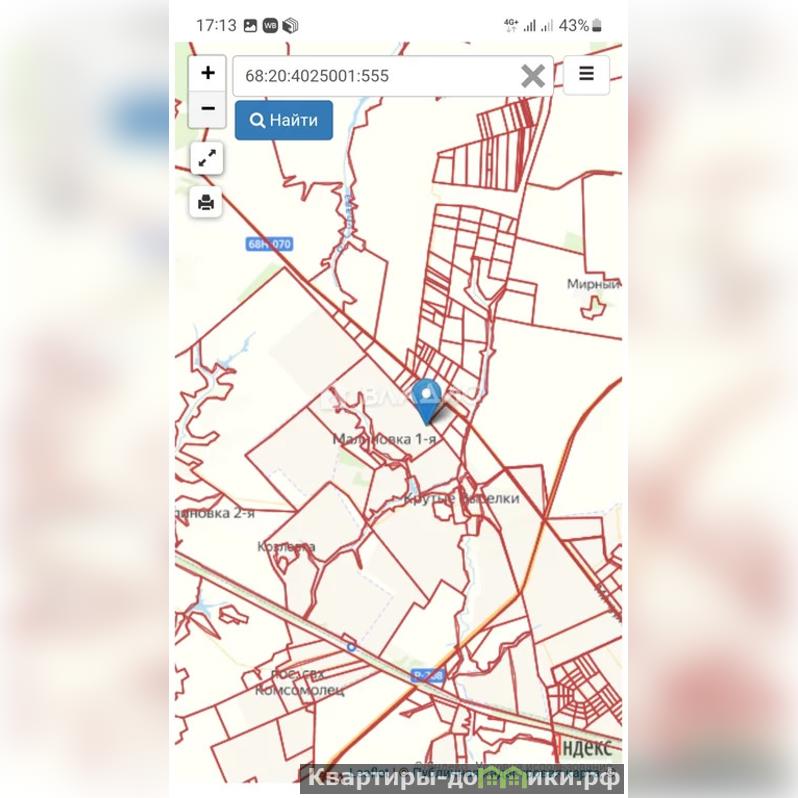This screenshot has width=798, height=798.
Task: Clear the search field with X
Action: point(533,76)
